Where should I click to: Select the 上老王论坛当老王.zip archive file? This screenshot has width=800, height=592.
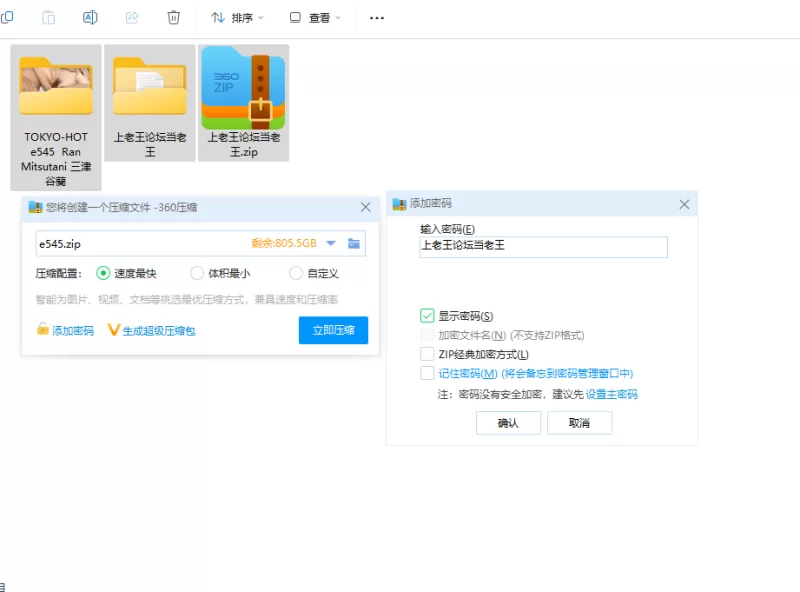(243, 103)
